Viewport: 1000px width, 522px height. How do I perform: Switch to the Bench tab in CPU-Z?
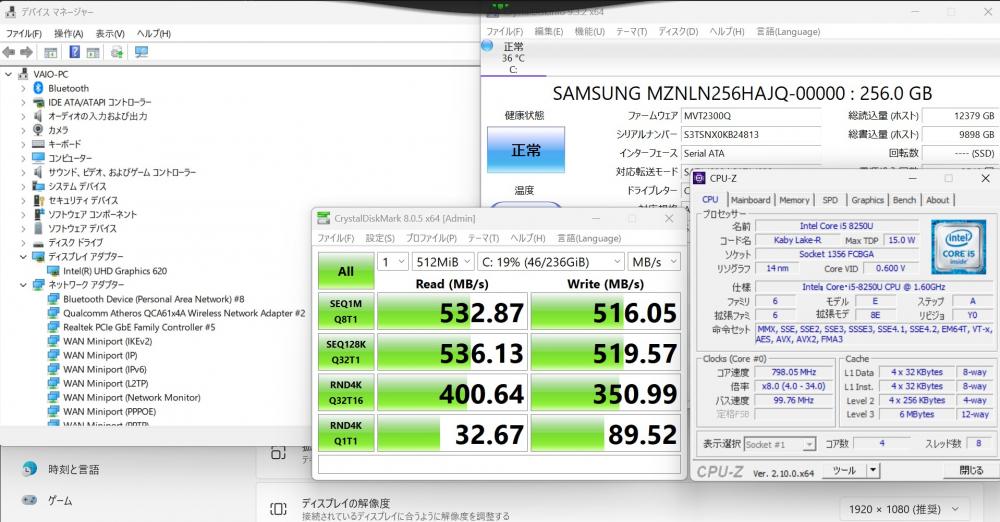pyautogui.click(x=904, y=200)
